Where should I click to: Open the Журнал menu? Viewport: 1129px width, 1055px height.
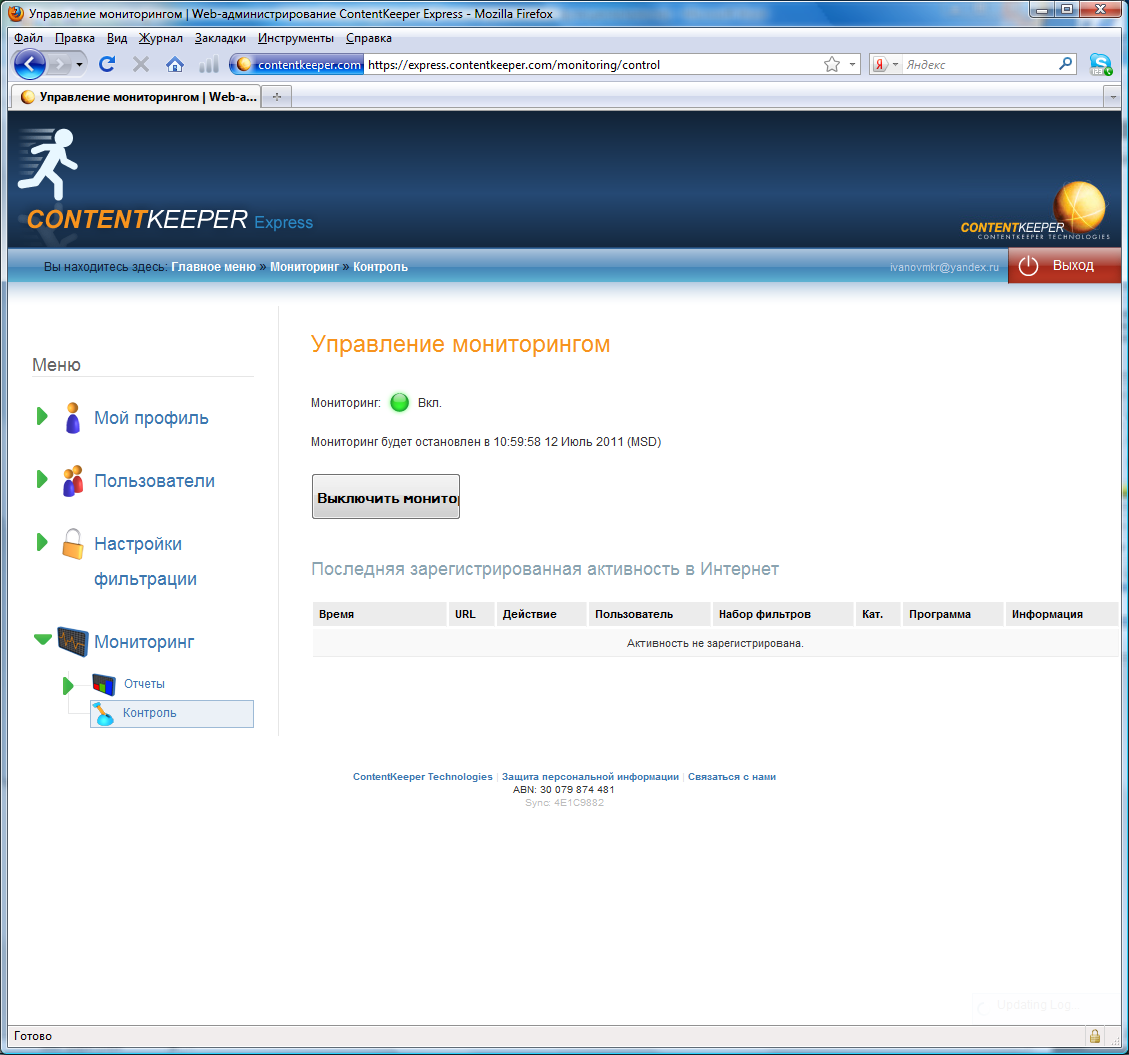coord(161,38)
